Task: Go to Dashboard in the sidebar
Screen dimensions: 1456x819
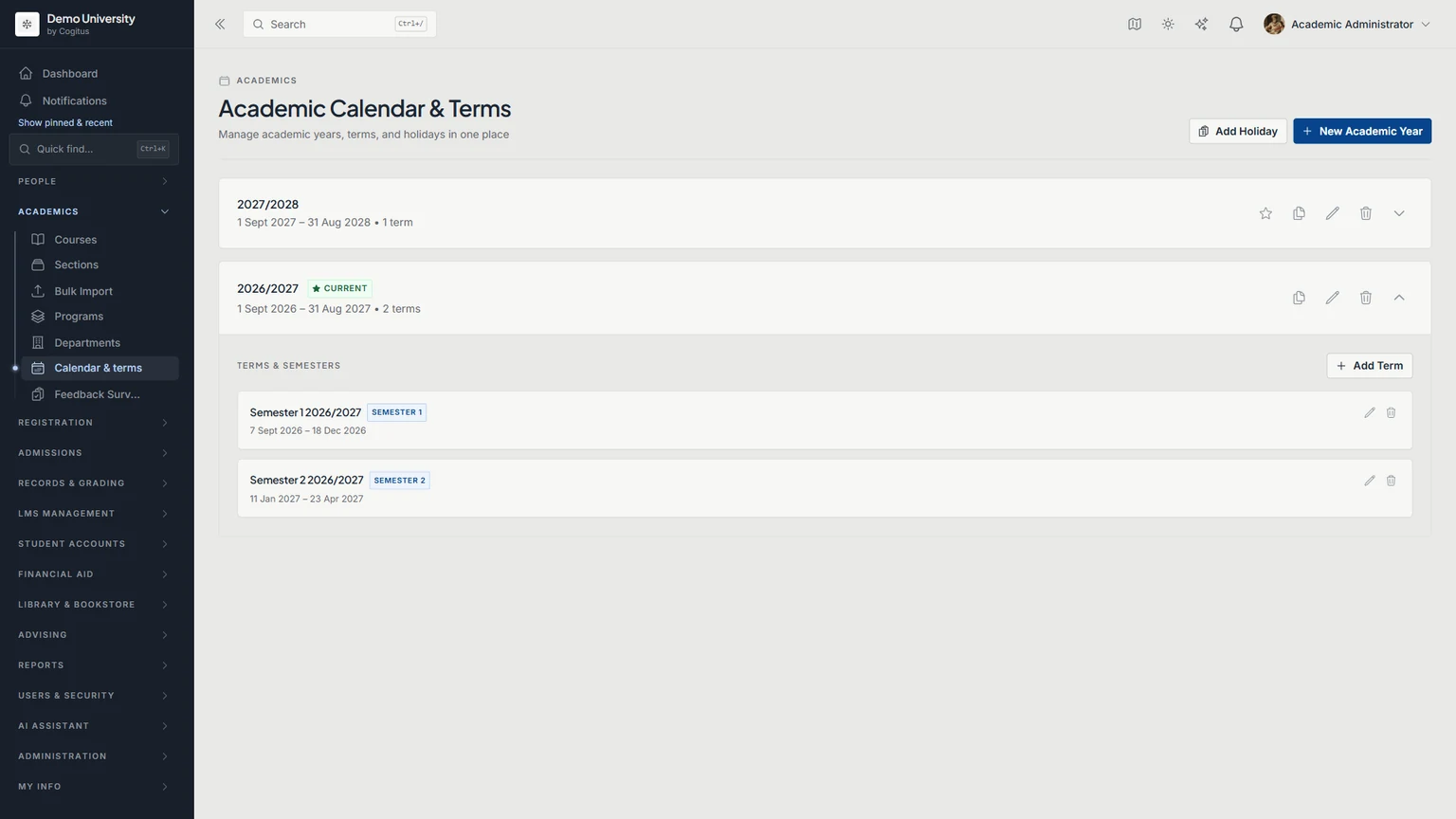Action: (x=94, y=74)
